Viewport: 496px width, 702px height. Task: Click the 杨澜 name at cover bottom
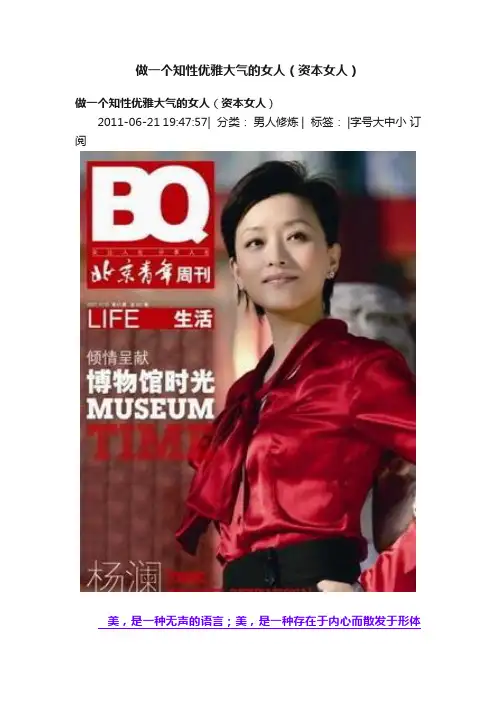(124, 576)
